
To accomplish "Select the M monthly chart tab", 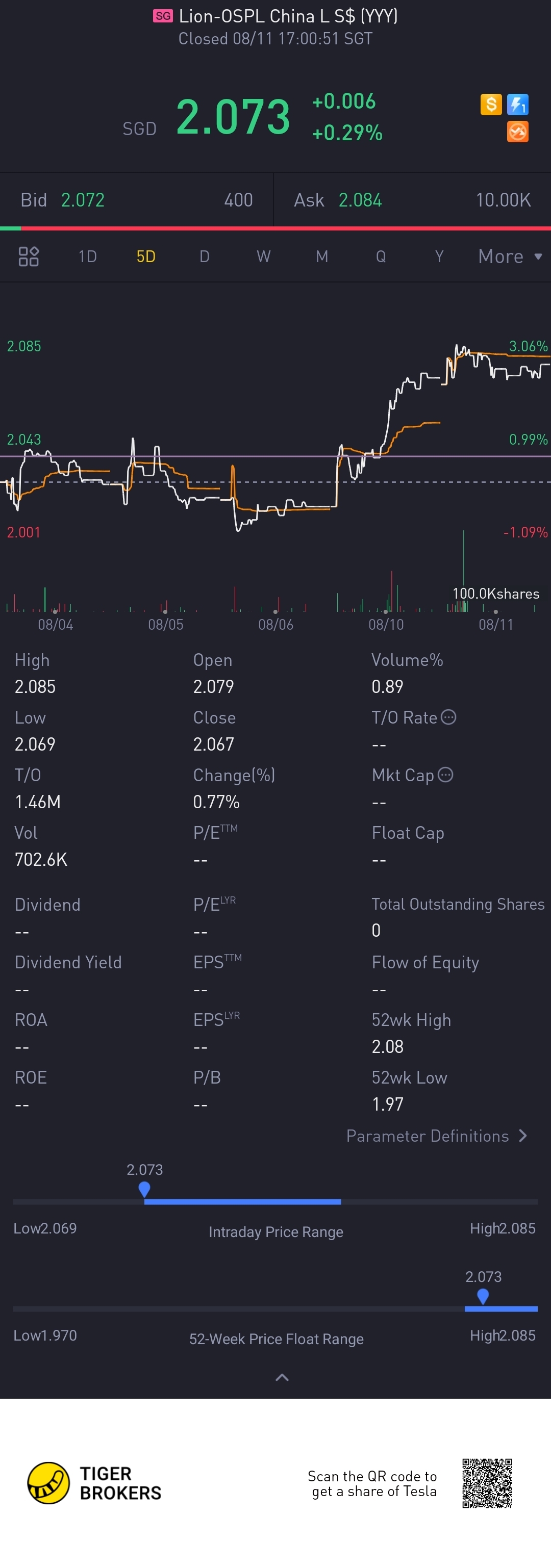I will click(322, 256).
